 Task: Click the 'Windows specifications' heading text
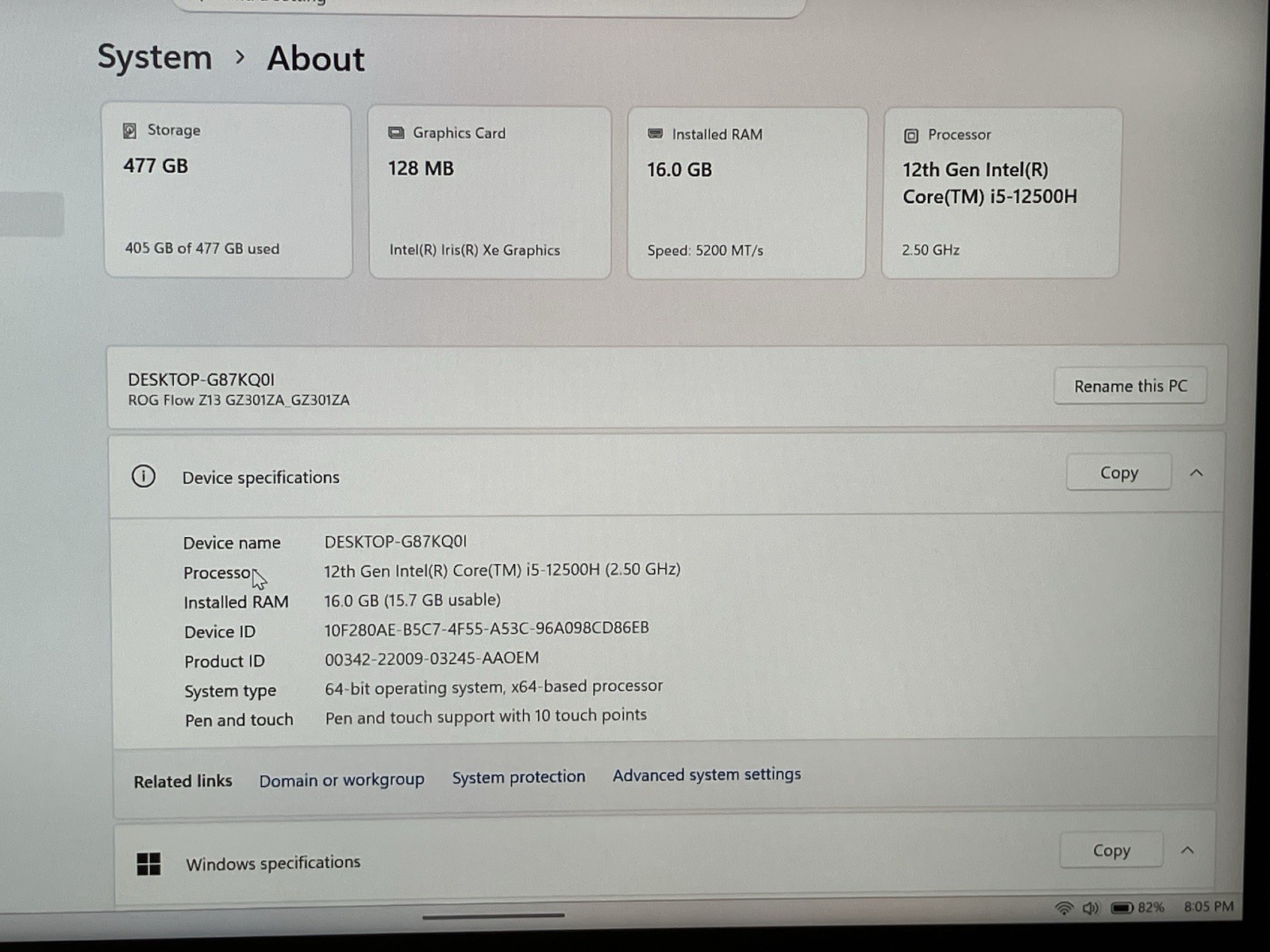point(273,863)
